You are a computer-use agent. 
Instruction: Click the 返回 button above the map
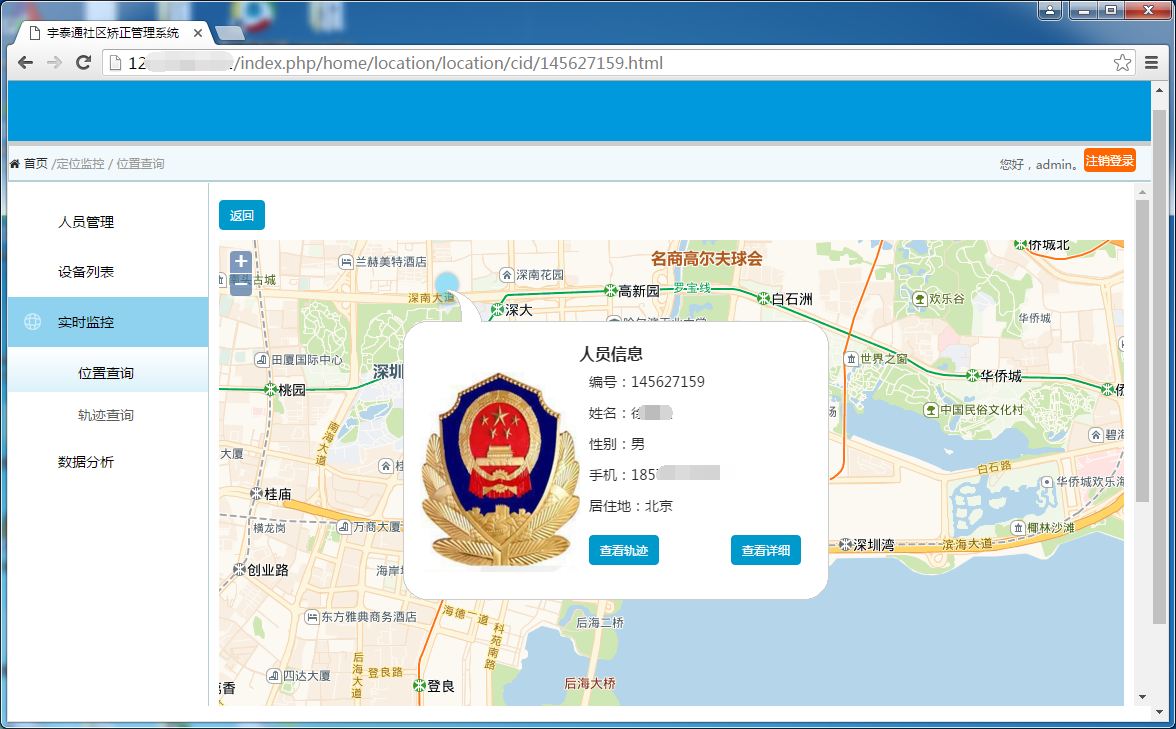tap(242, 215)
